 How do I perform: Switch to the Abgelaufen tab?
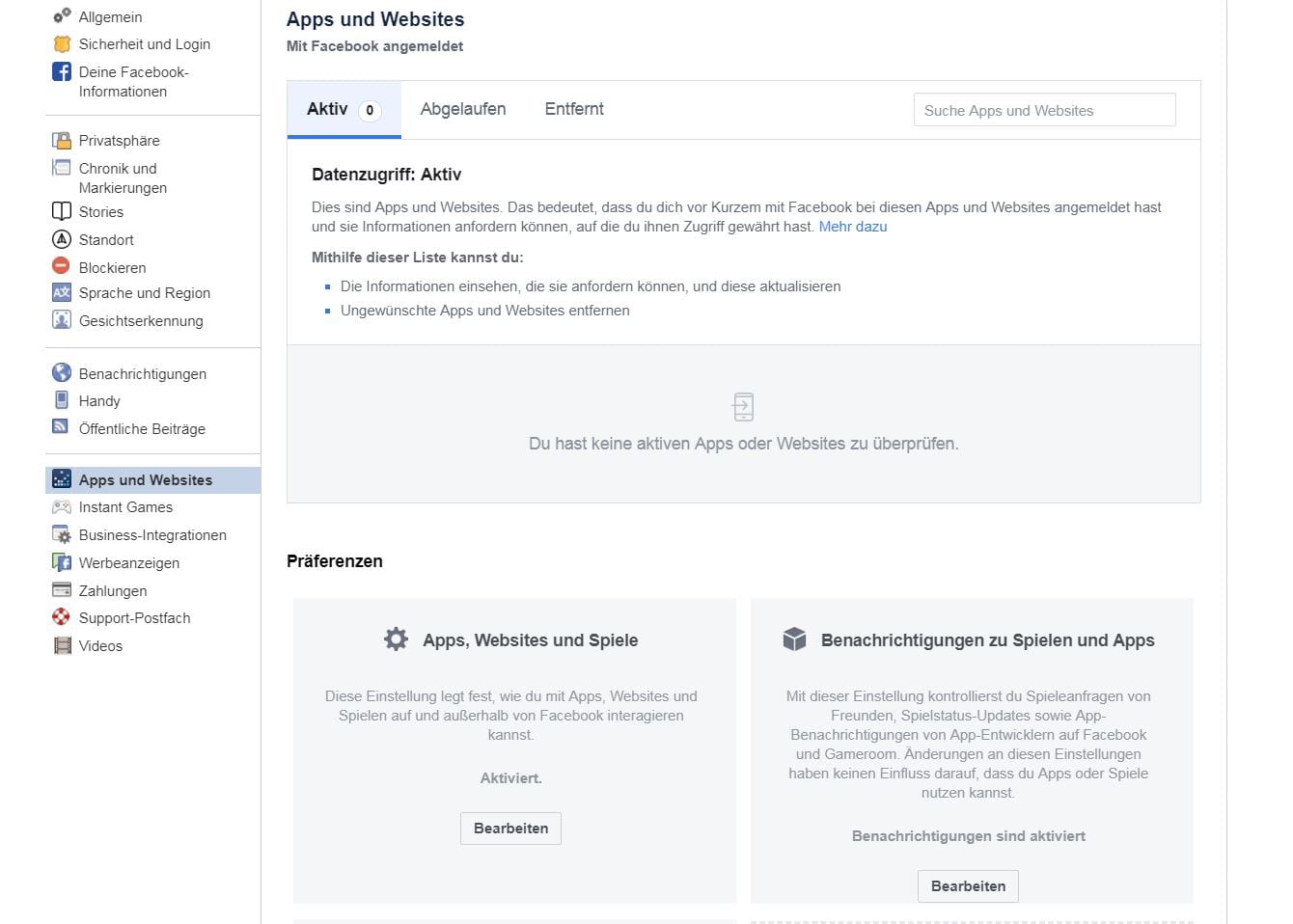click(x=463, y=109)
